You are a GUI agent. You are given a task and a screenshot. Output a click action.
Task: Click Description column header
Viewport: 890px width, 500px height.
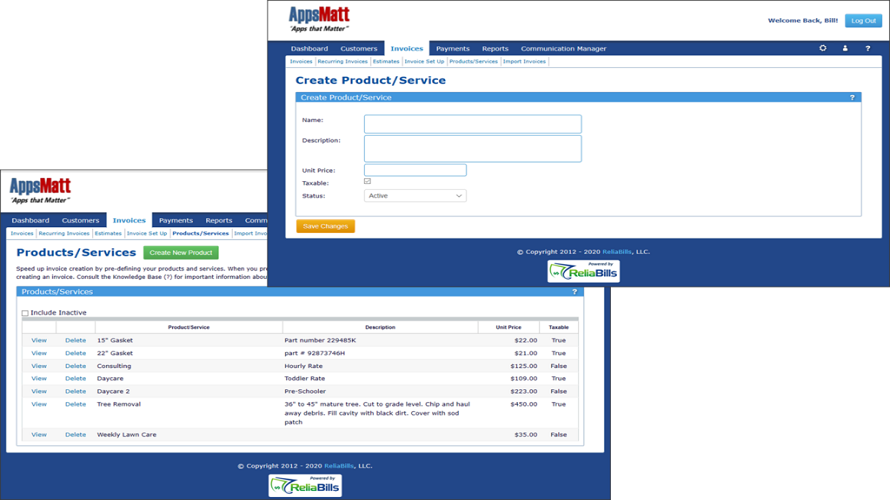pos(380,327)
